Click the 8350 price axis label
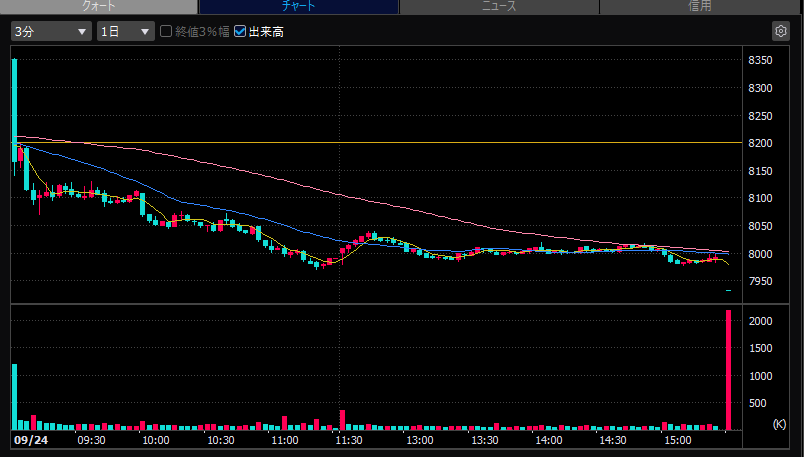 point(760,60)
